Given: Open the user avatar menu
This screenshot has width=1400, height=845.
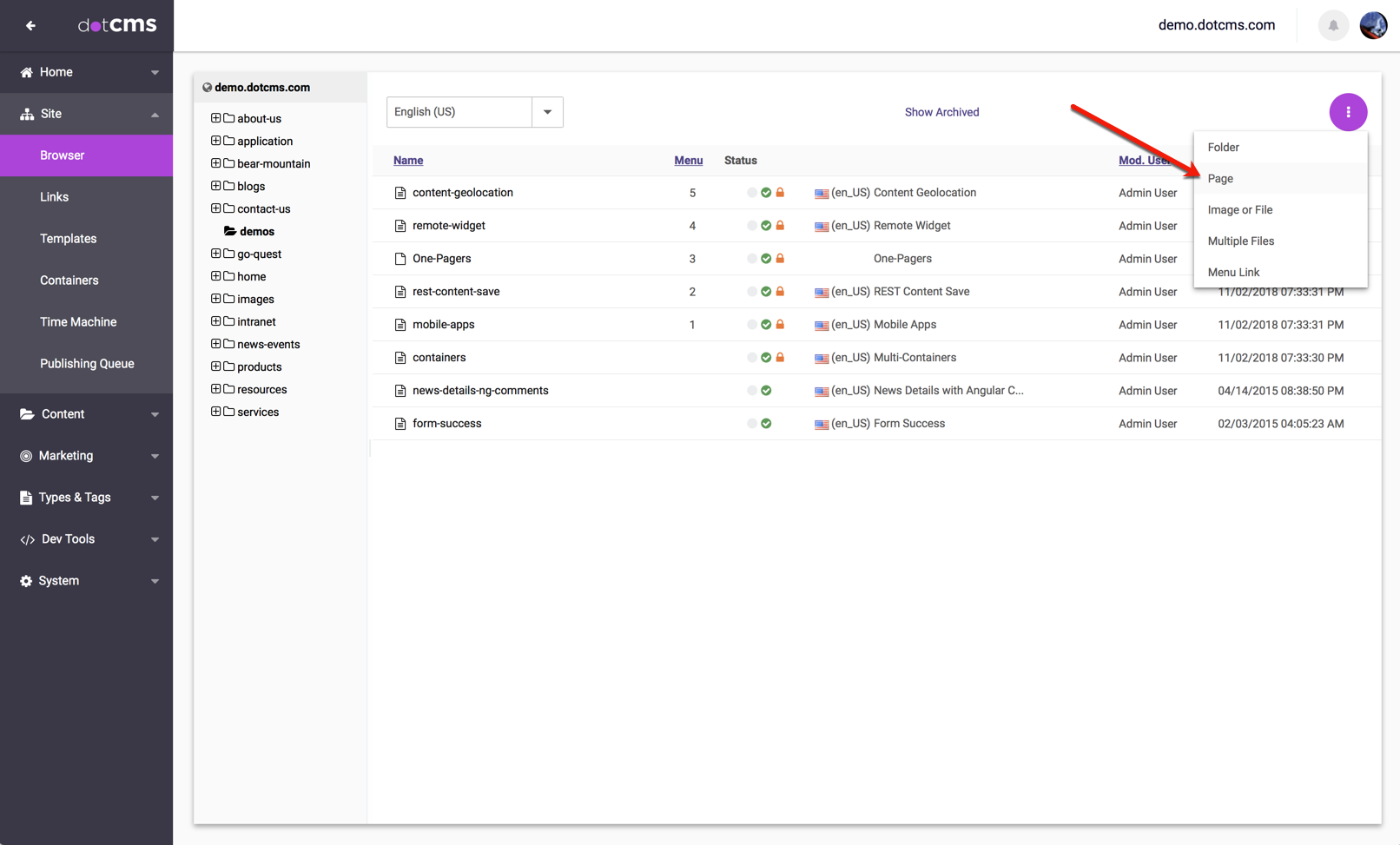Looking at the screenshot, I should (1373, 25).
